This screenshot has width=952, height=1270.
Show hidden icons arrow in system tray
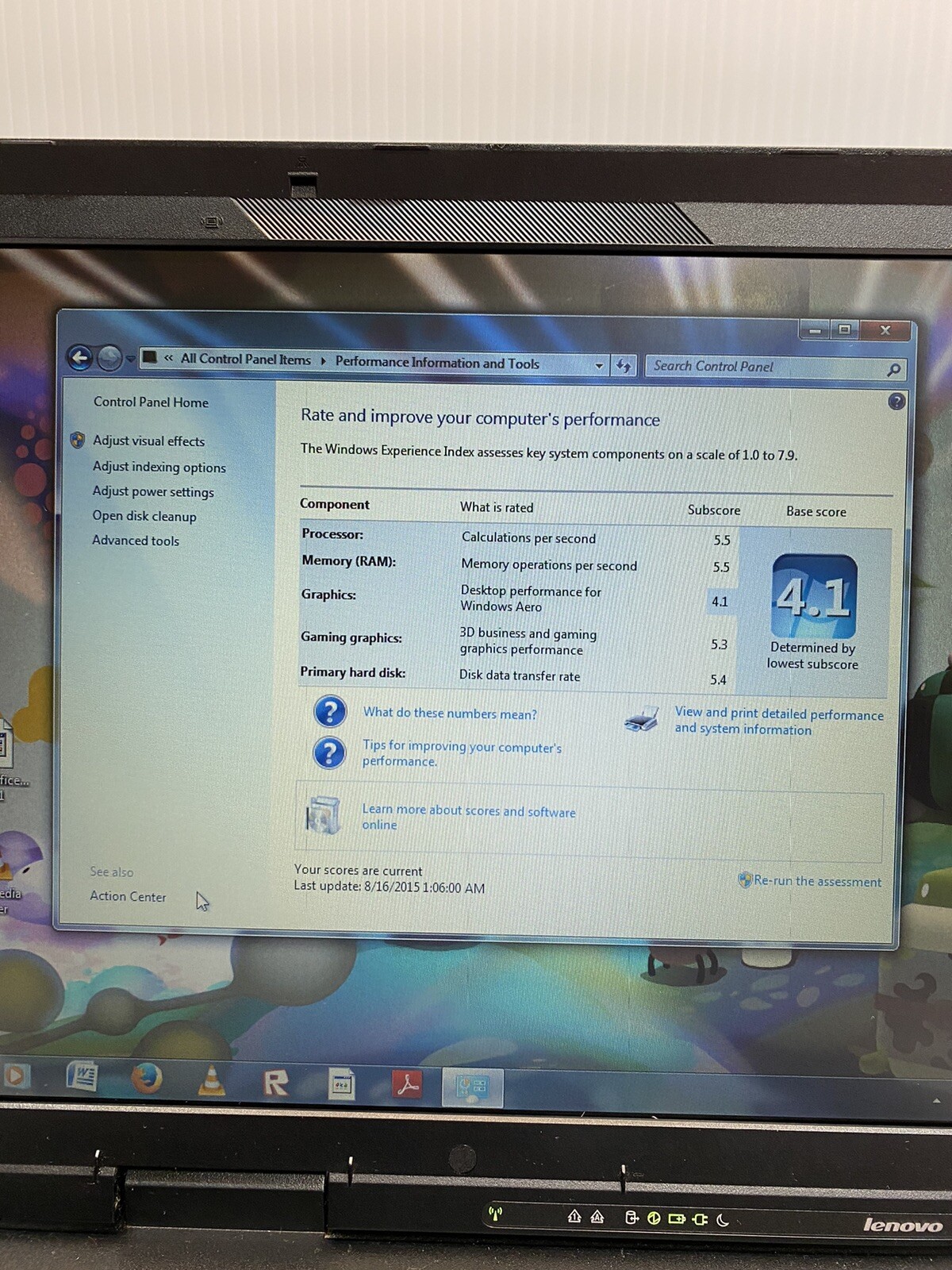coord(937,1100)
